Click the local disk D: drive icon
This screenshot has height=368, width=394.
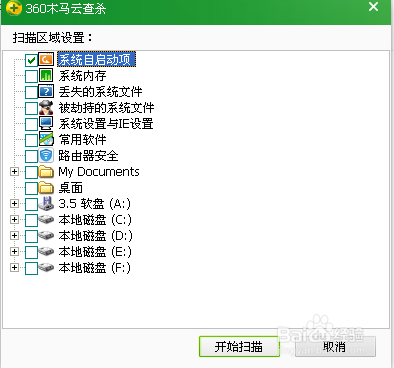[x=46, y=235]
